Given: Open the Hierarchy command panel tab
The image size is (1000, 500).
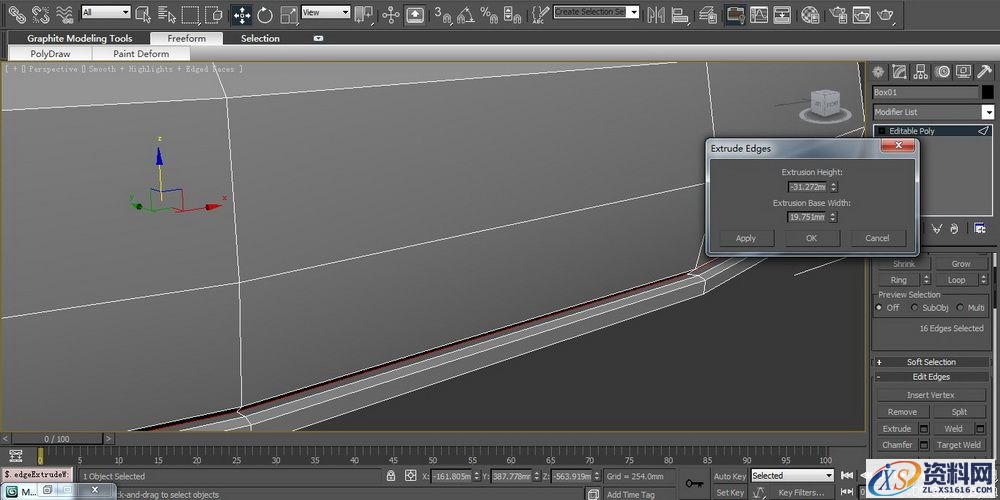Looking at the screenshot, I should click(921, 72).
